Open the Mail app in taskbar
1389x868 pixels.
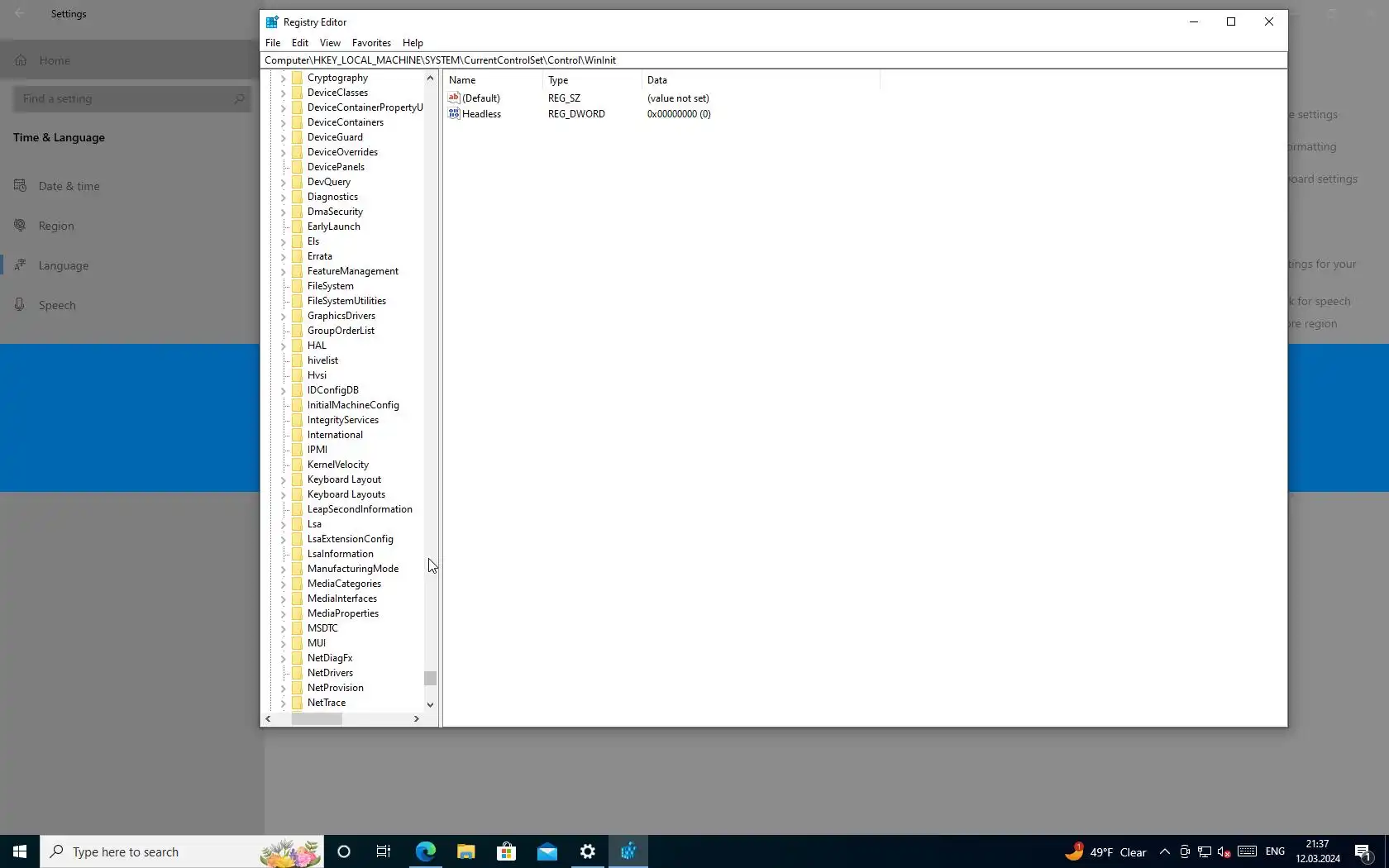(x=547, y=851)
